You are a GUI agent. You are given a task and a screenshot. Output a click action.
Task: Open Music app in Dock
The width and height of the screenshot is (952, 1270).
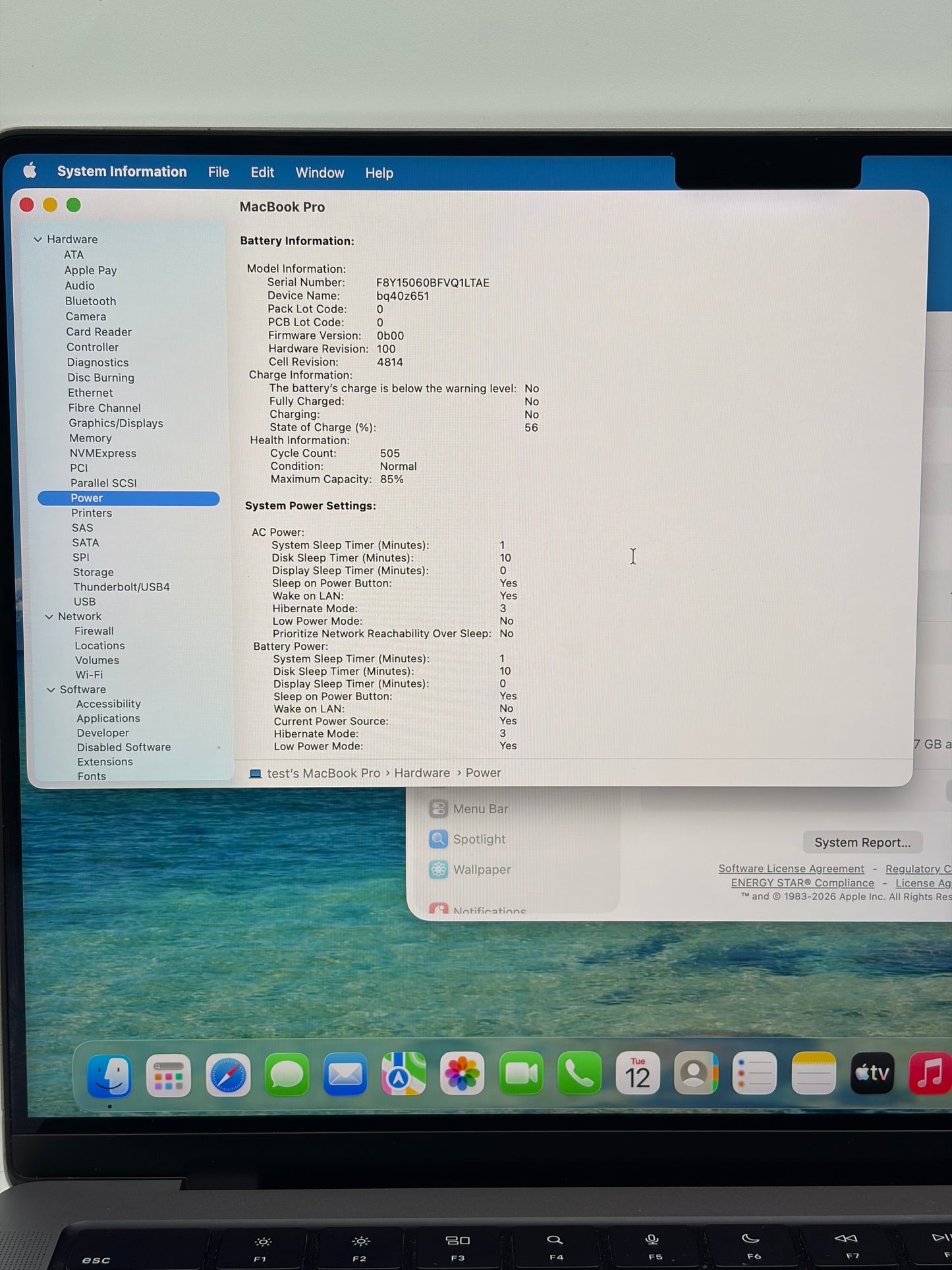(x=930, y=1074)
